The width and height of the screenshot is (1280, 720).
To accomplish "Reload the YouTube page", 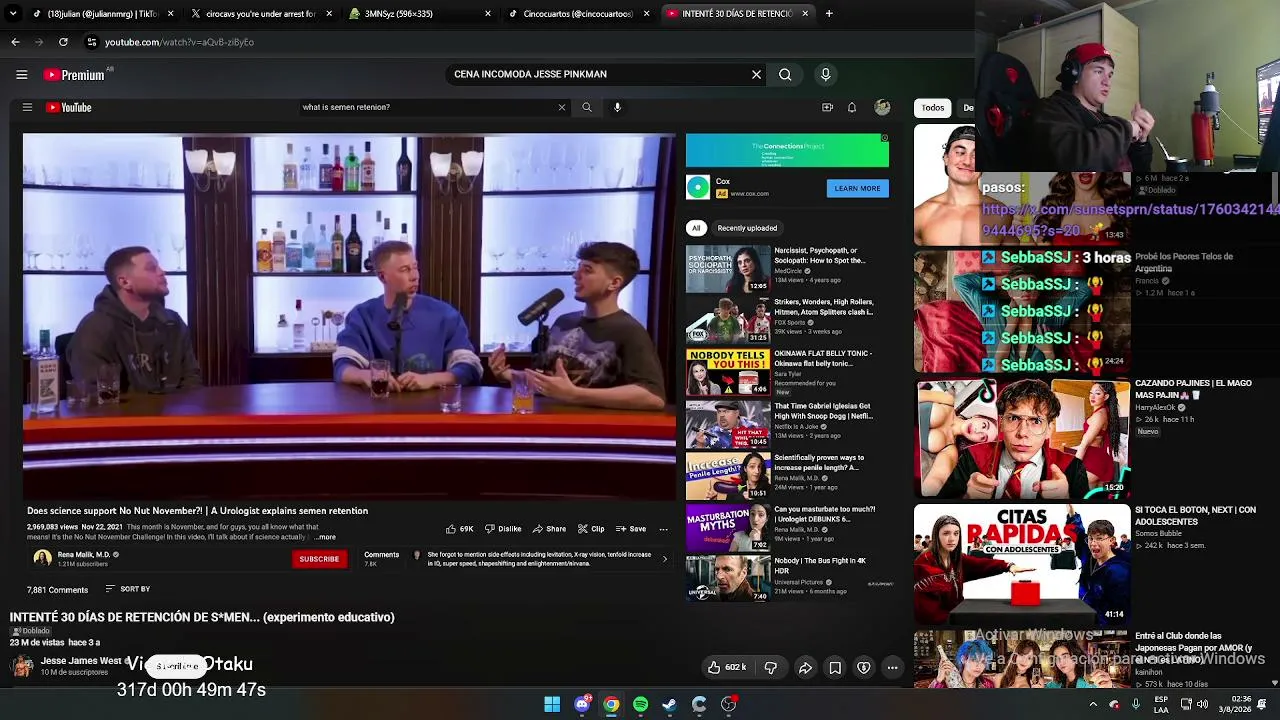I will pyautogui.click(x=63, y=42).
